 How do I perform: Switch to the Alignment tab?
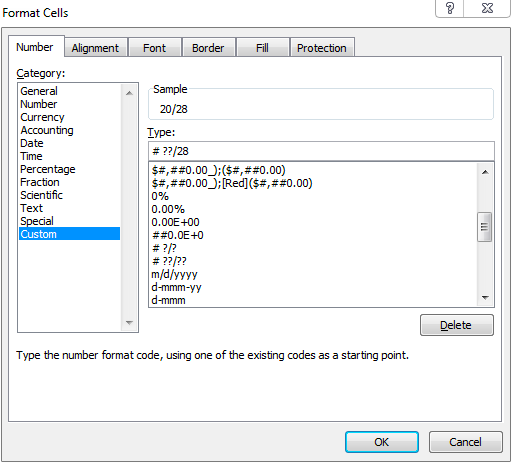pos(95,48)
